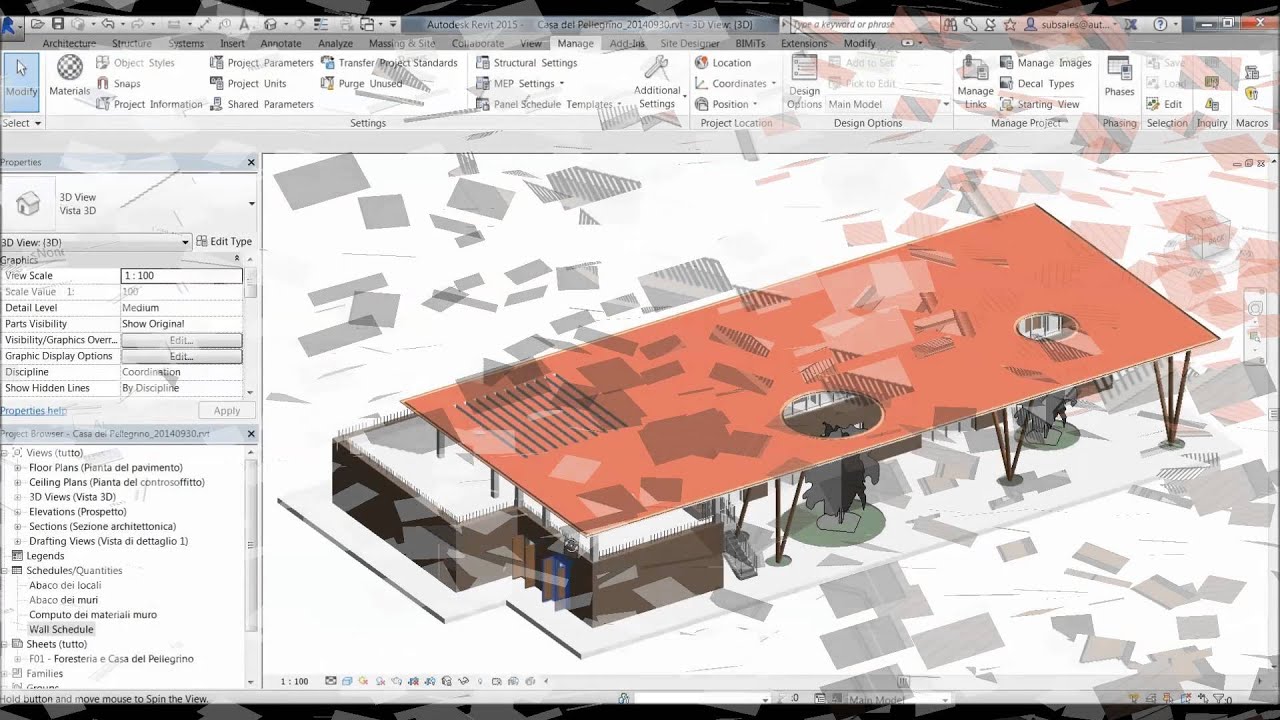The width and height of the screenshot is (1280, 720).
Task: Switch to the Annotate ribbon tab
Action: (x=281, y=43)
